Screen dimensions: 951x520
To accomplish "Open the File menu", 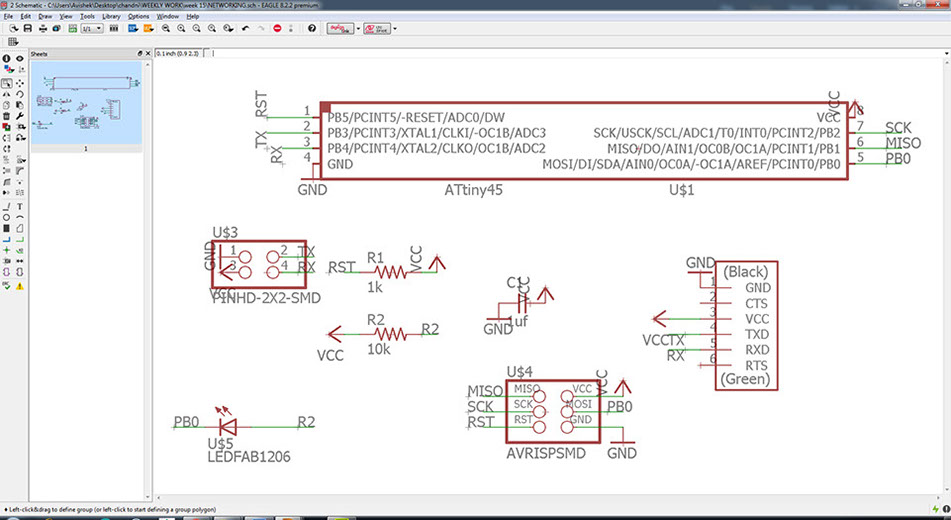I will pos(8,16).
